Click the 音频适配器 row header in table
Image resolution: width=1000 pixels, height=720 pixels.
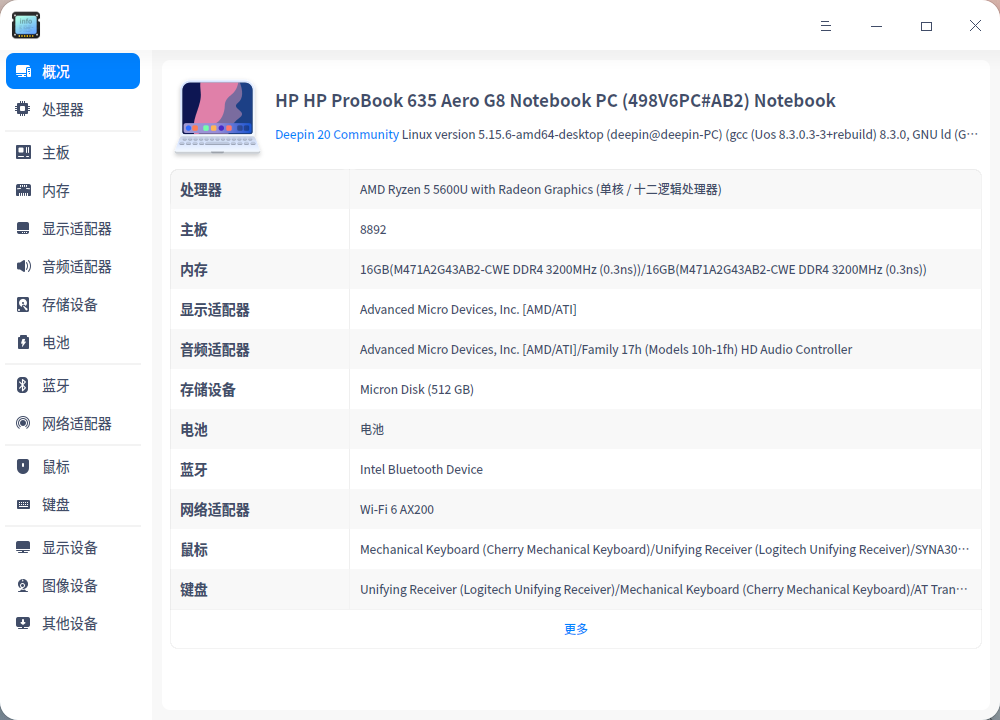215,350
